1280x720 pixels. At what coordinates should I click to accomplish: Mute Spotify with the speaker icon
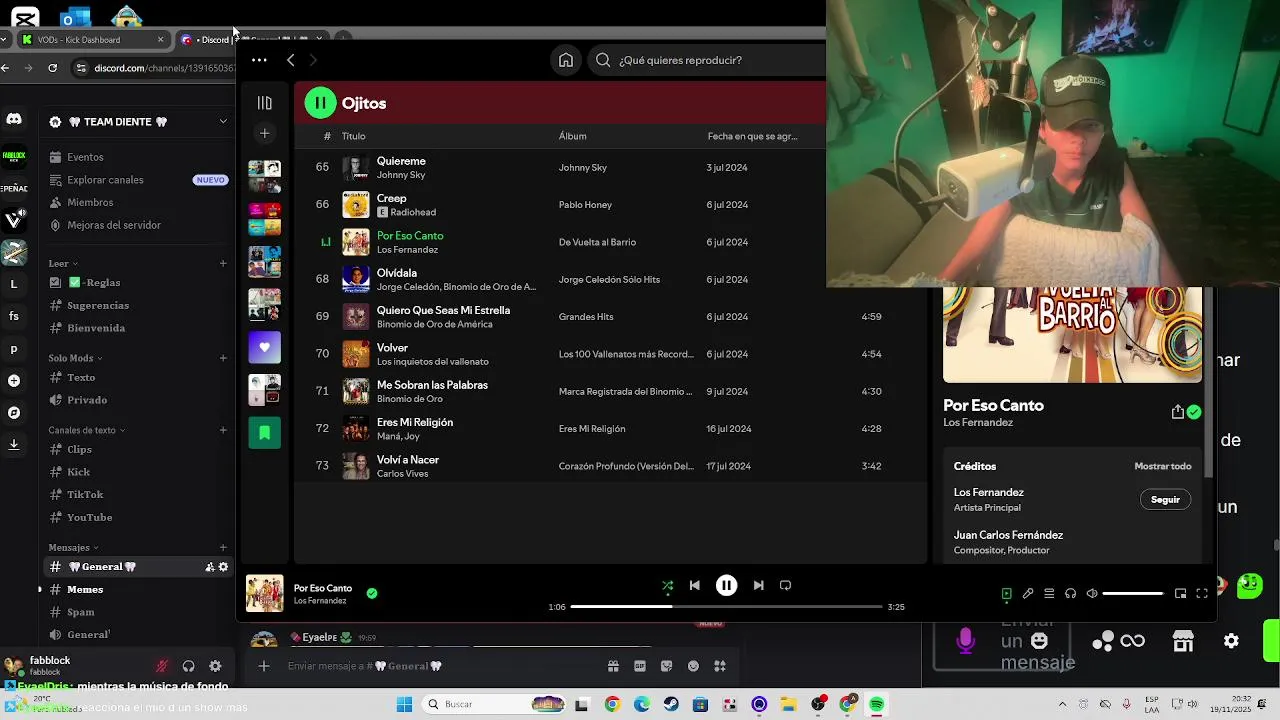[1092, 593]
